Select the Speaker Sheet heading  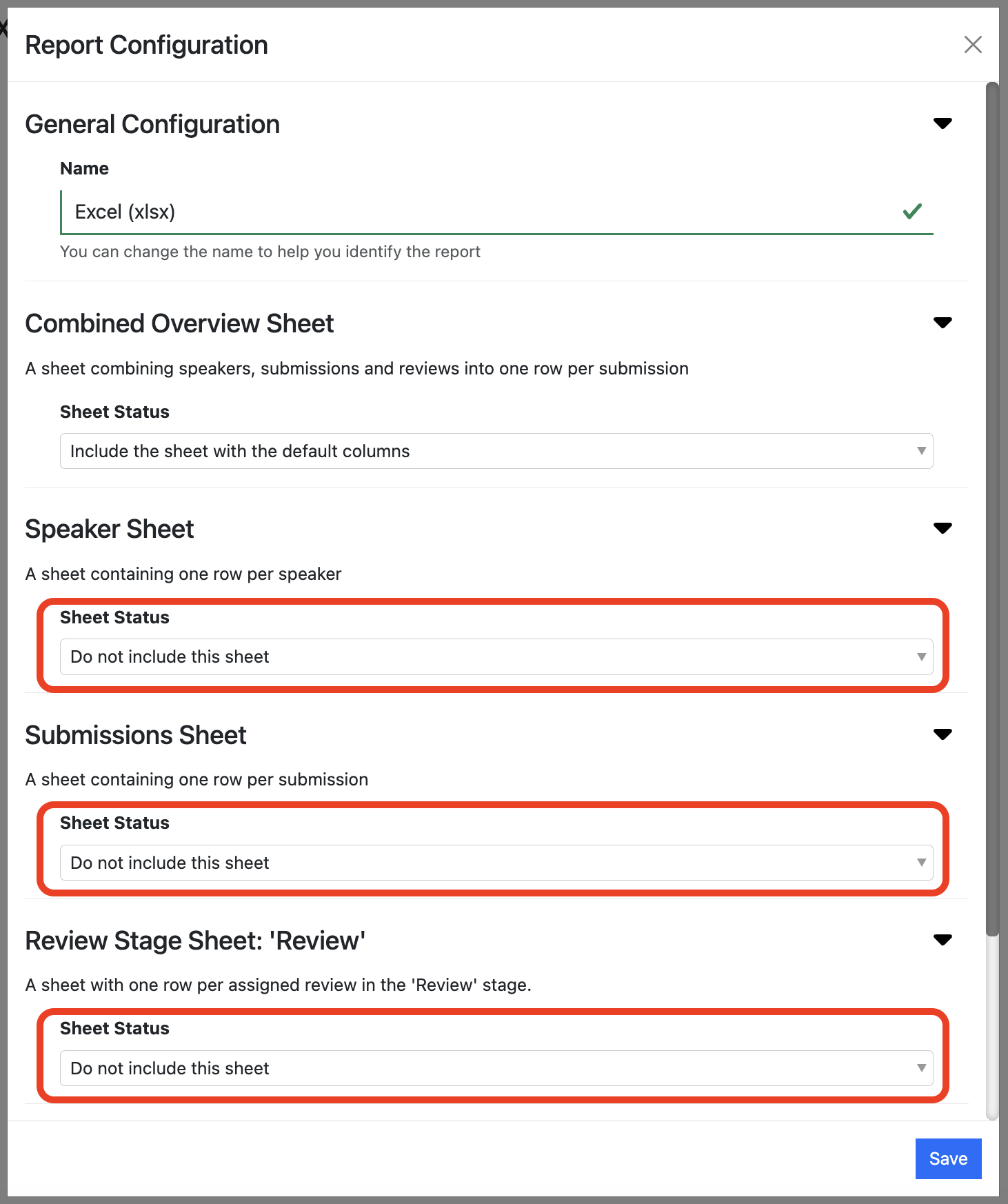pyautogui.click(x=110, y=529)
